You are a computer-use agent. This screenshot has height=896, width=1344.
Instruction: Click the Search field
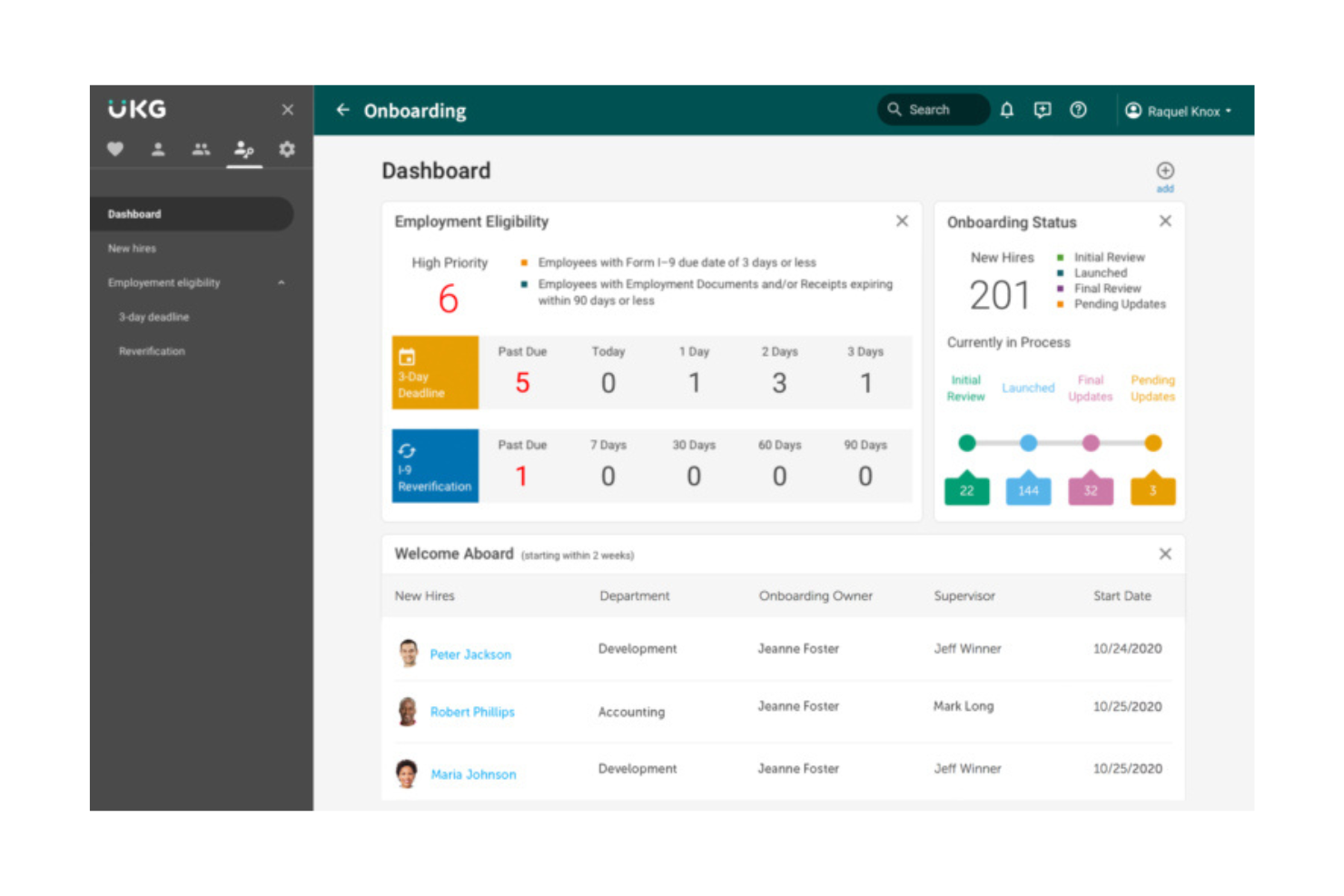(934, 110)
